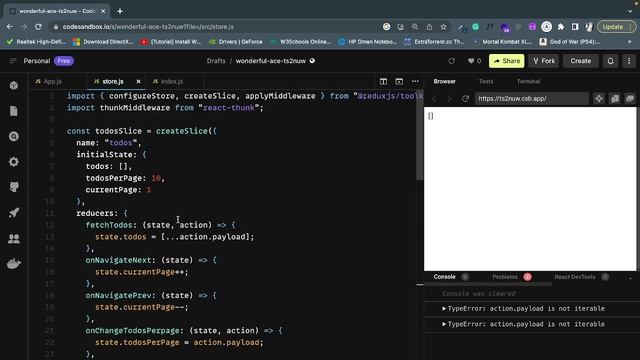Bookmark this page with the star icon
The image size is (640, 360).
point(443,27)
